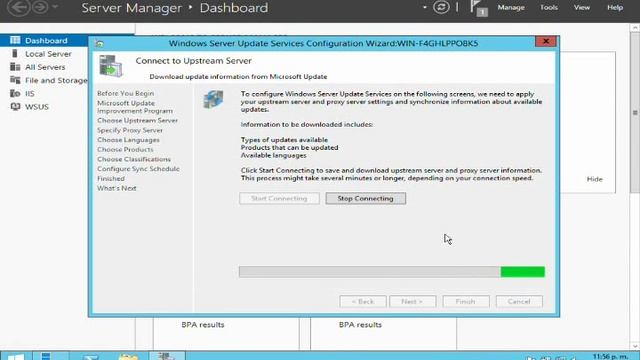Close the WSUS Configuration Wizard window
The image size is (640, 360).
tap(546, 41)
